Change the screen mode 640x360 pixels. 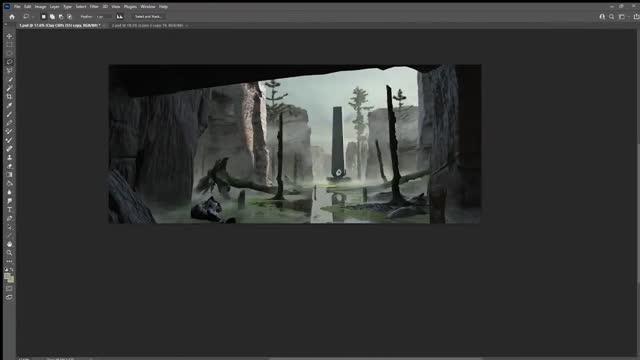click(x=9, y=298)
